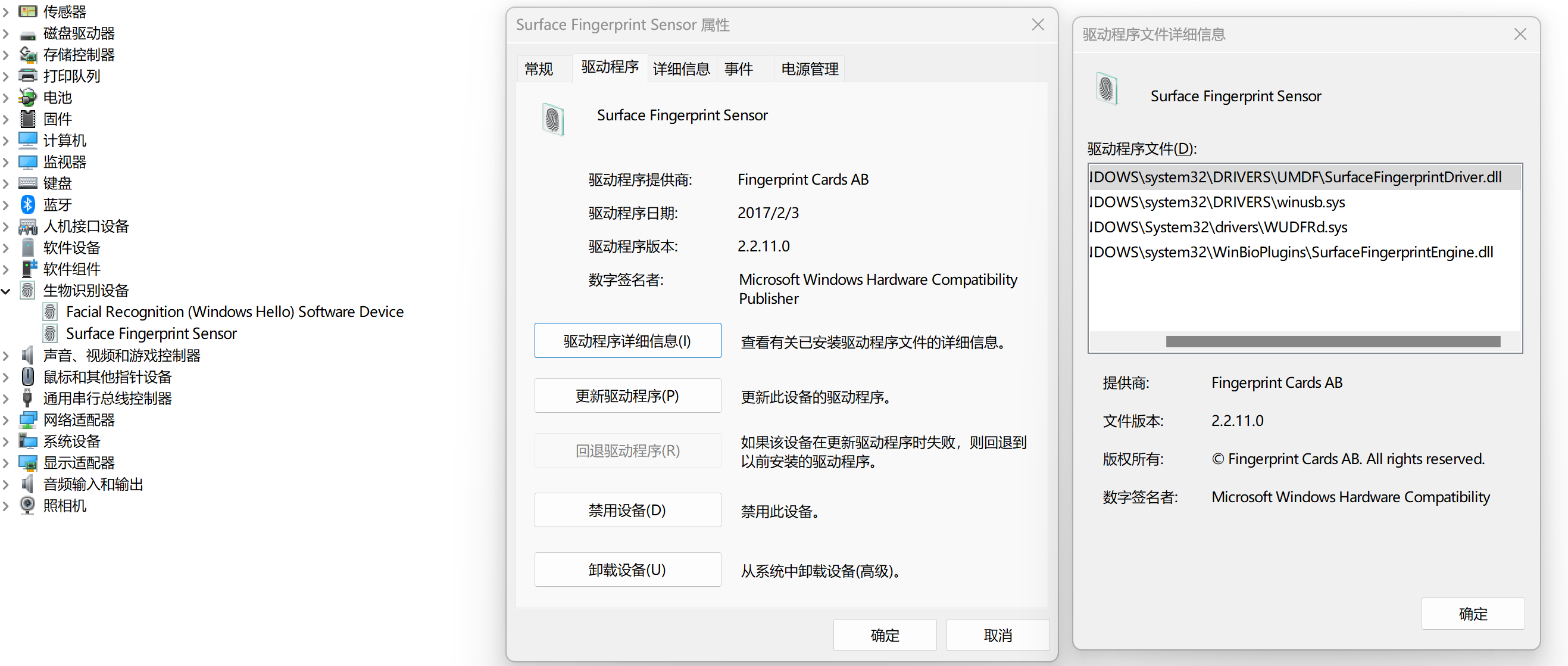Image resolution: width=1568 pixels, height=666 pixels.
Task: Click the display adapter (显示适配器) icon
Action: [x=27, y=462]
